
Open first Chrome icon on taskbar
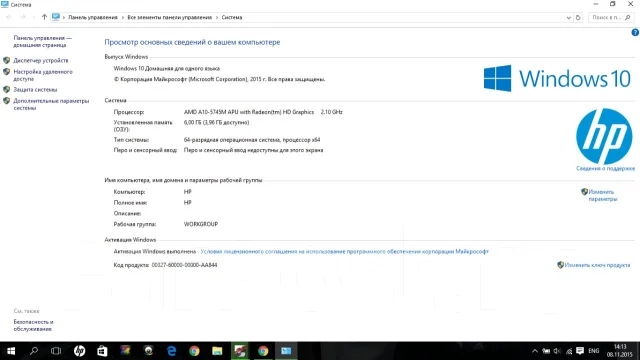click(x=194, y=351)
